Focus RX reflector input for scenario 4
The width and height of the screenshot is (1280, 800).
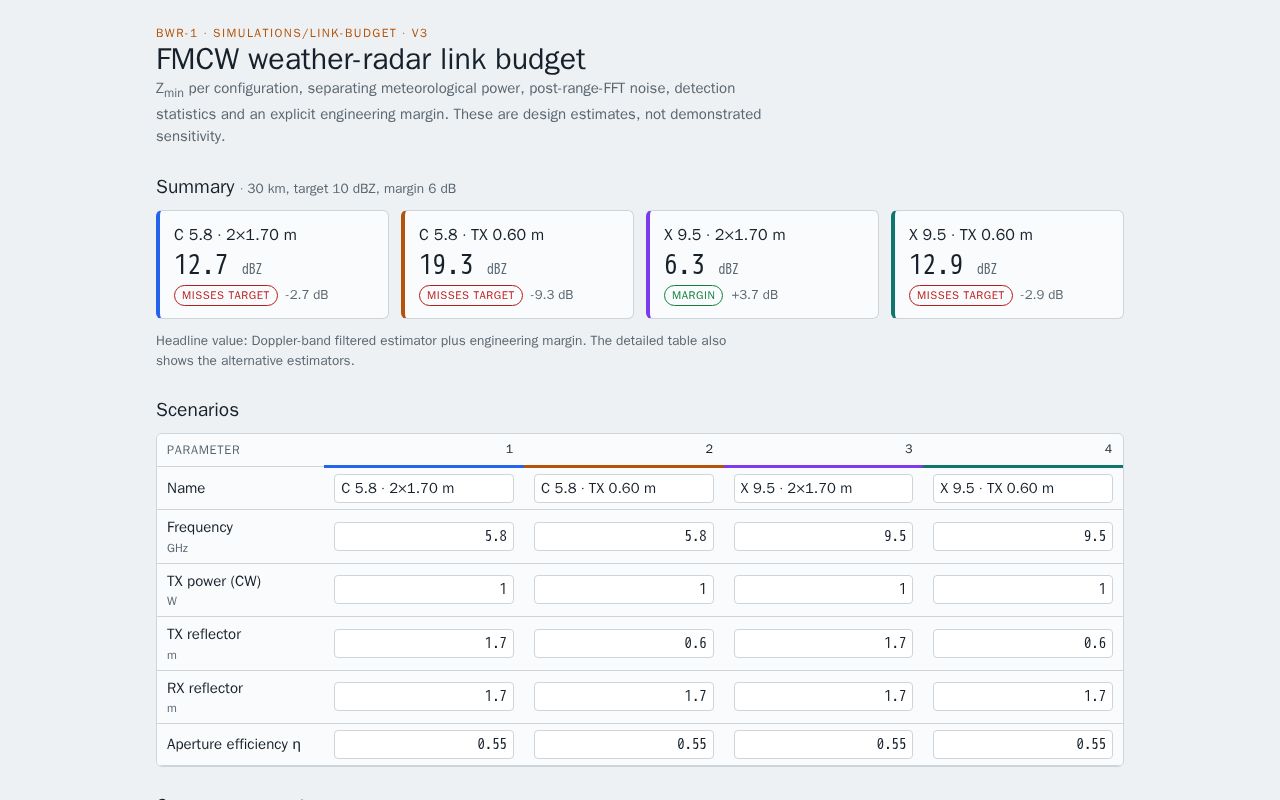click(x=1023, y=696)
